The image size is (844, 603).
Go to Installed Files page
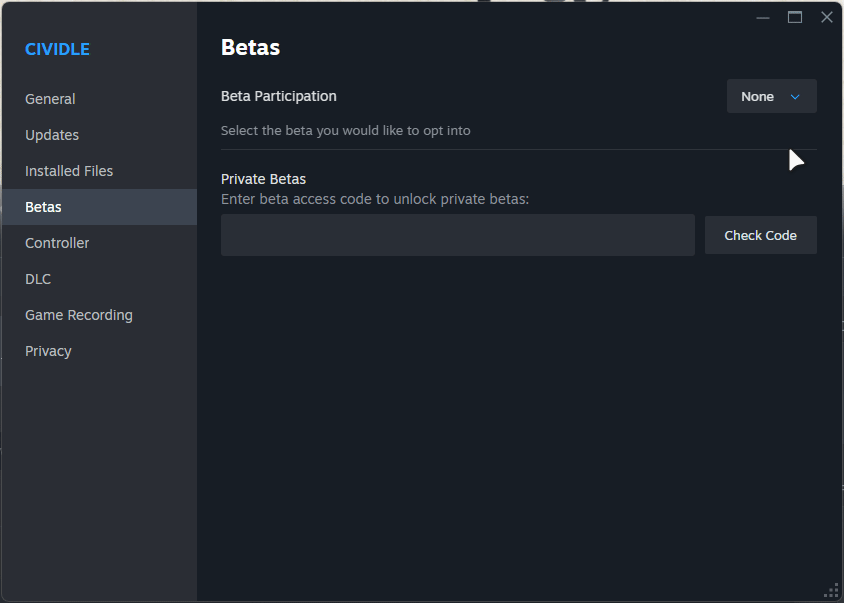(69, 171)
